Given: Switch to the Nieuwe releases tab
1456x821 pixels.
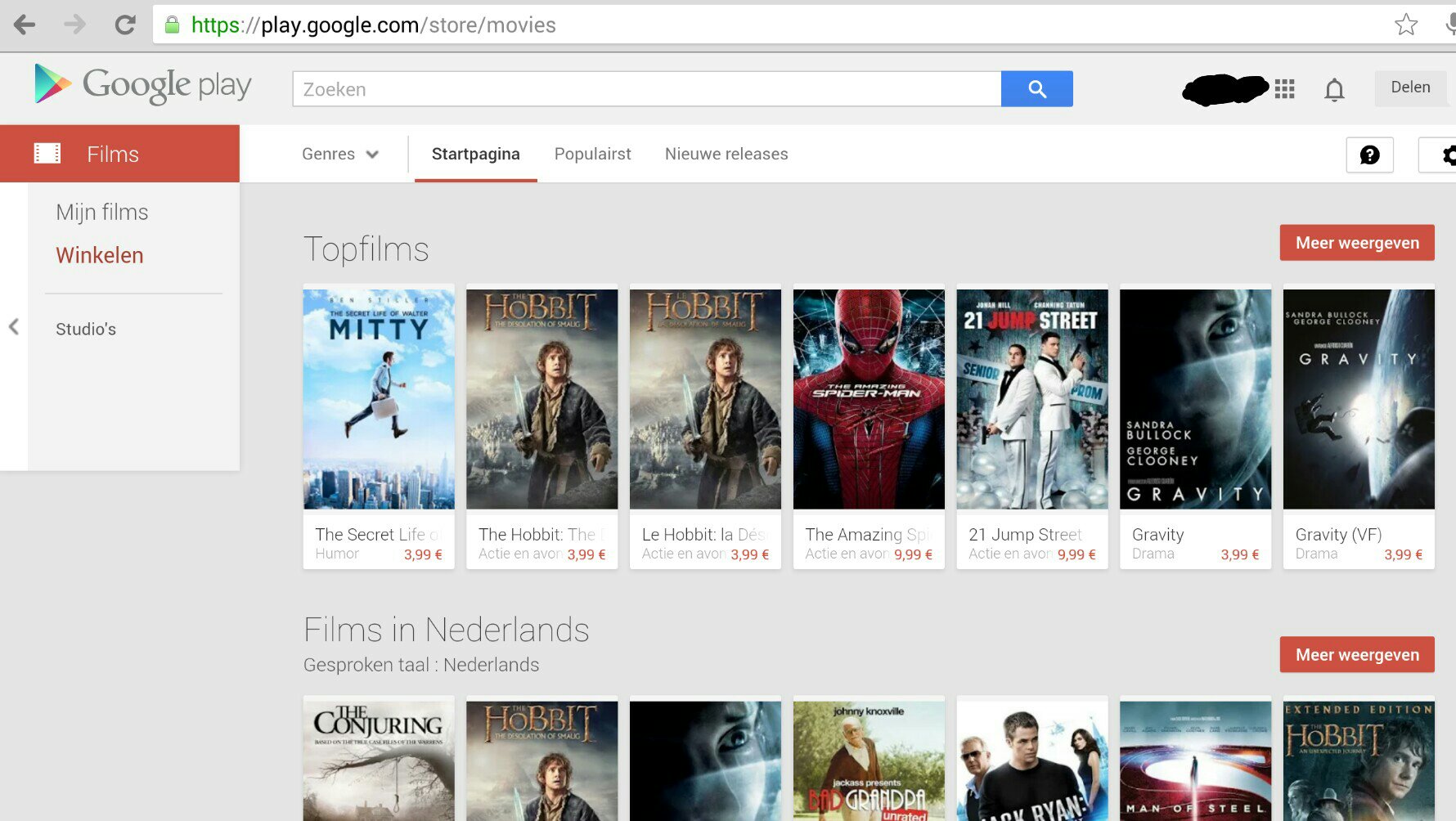Looking at the screenshot, I should [726, 155].
